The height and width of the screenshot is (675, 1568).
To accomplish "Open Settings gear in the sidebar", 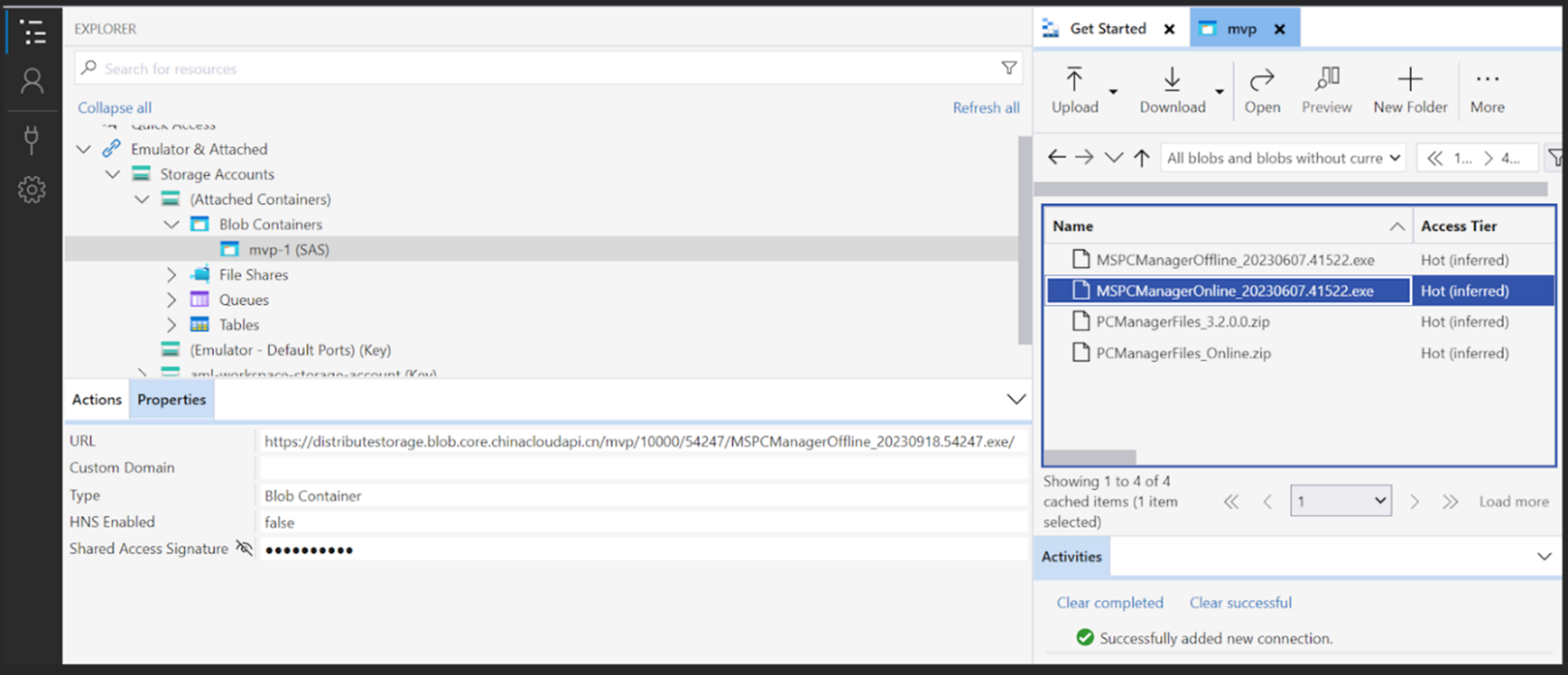I will click(x=32, y=191).
